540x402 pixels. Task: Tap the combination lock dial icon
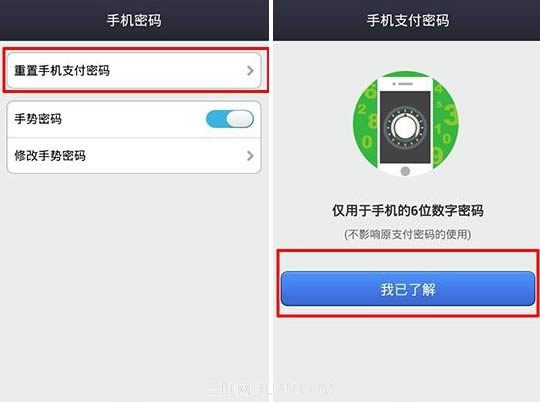(x=405, y=127)
